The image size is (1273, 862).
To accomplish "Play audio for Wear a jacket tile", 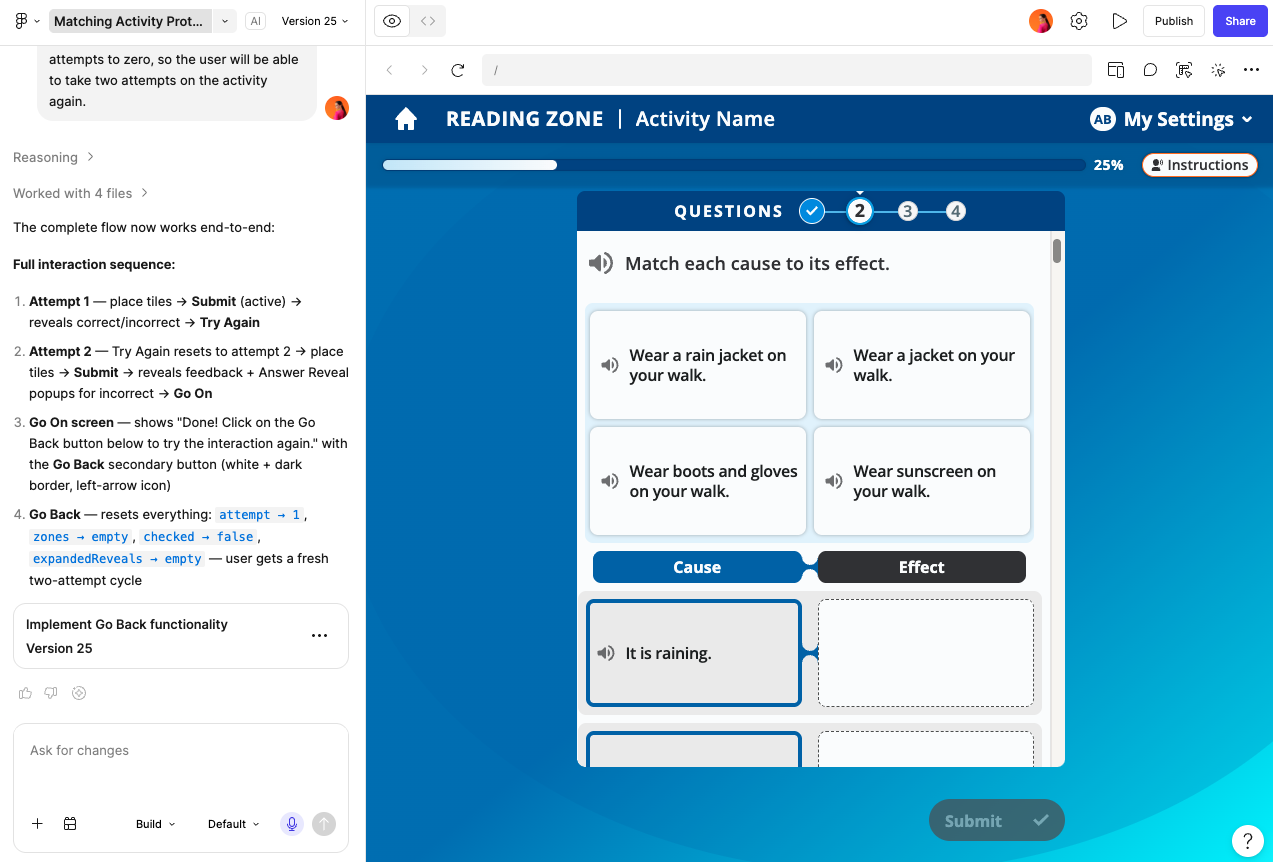I will pos(833,365).
